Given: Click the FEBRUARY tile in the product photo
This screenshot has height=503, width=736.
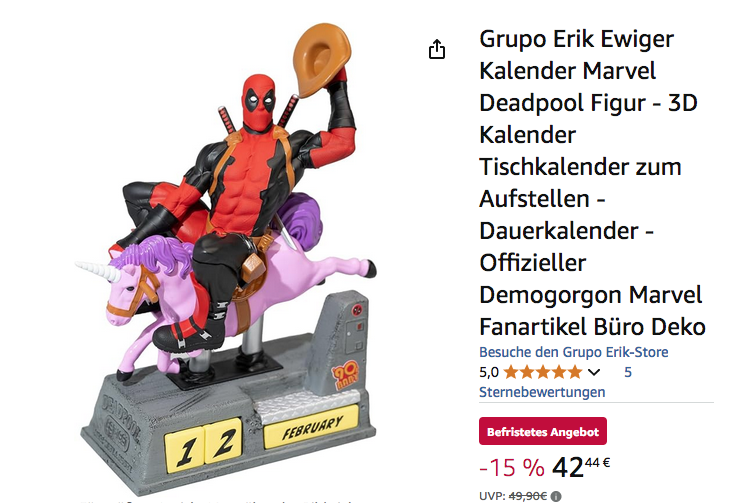Looking at the screenshot, I should (x=311, y=426).
